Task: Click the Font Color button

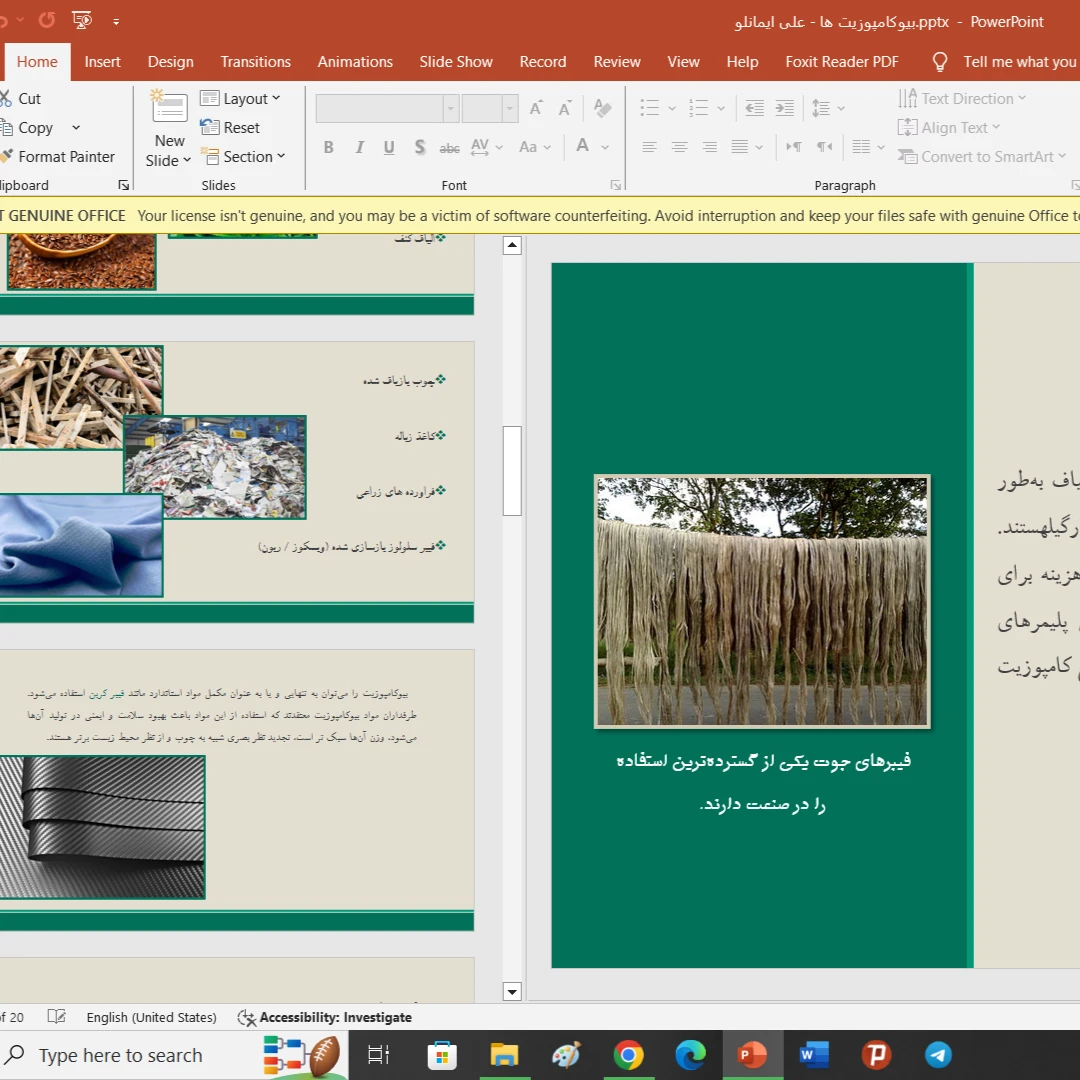Action: pos(582,147)
